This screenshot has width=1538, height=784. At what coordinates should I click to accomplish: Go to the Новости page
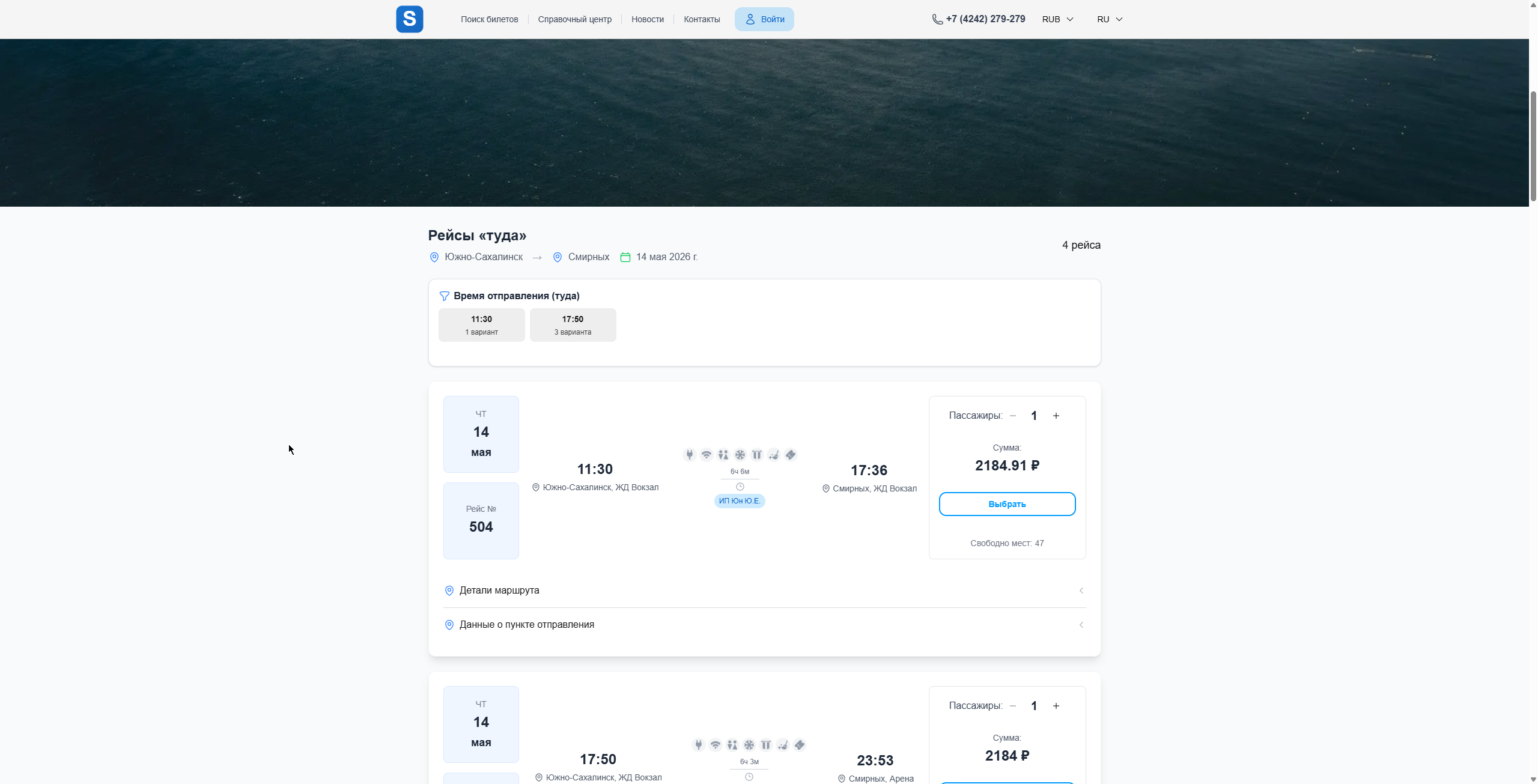coord(647,19)
